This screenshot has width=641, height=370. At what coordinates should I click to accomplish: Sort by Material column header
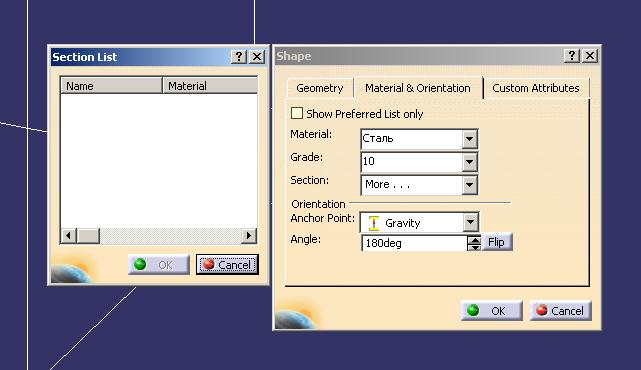tap(210, 86)
